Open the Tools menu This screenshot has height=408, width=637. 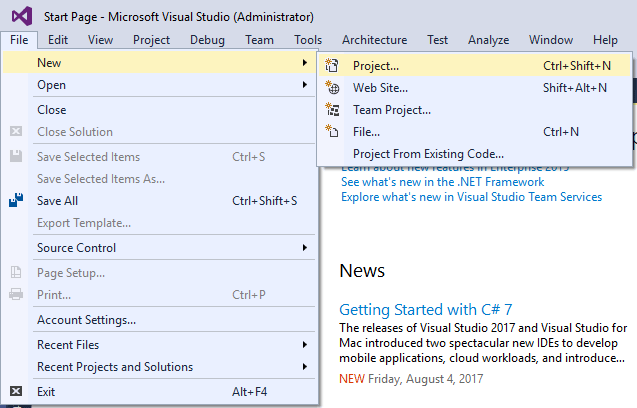(308, 40)
